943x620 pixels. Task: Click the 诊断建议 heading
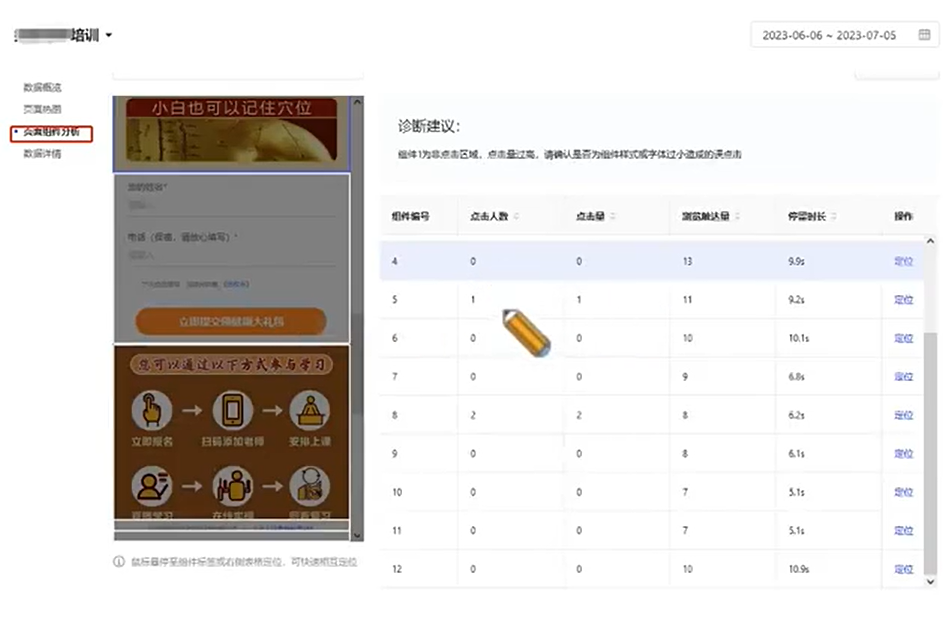pyautogui.click(x=429, y=126)
